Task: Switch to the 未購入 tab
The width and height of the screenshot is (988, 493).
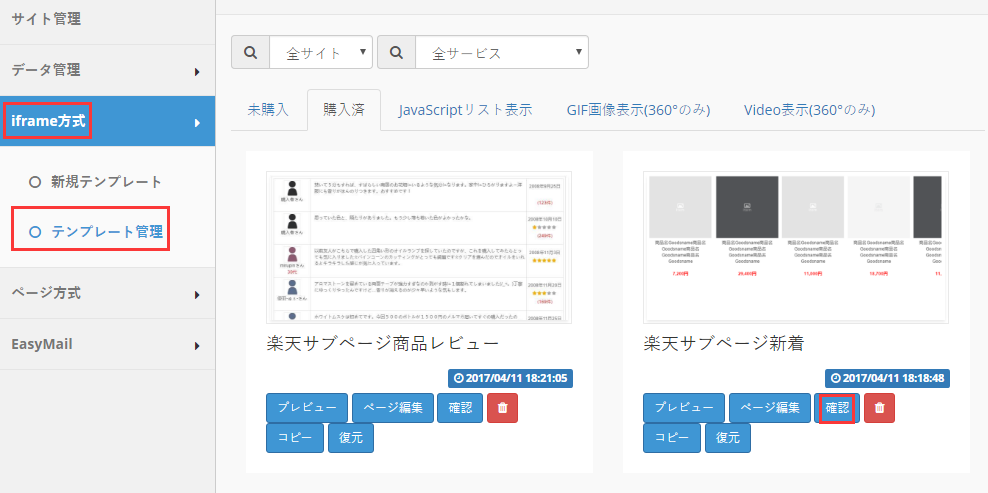Action: pos(268,110)
